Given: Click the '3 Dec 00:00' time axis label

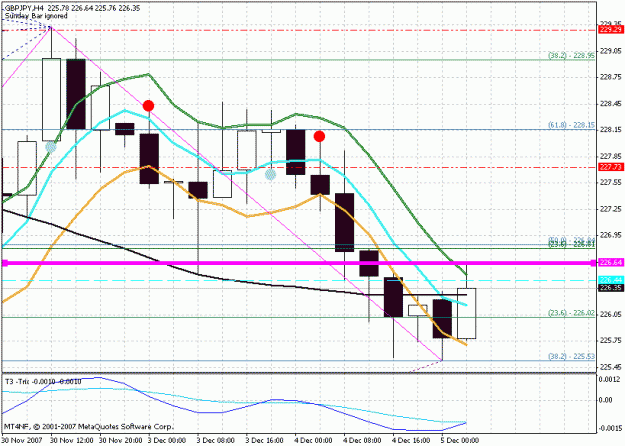Looking at the screenshot, I should click(168, 440).
